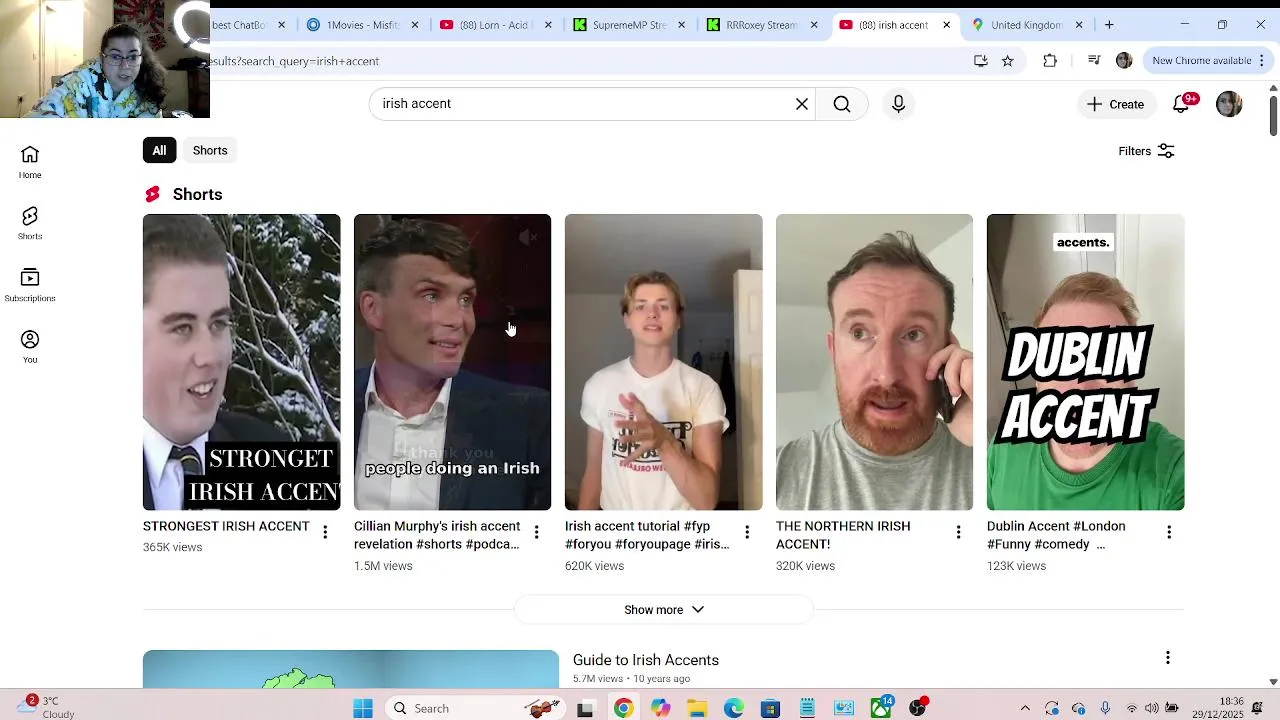Screen dimensions: 1280x720
Task: Select the All filter chip
Action: tap(159, 150)
